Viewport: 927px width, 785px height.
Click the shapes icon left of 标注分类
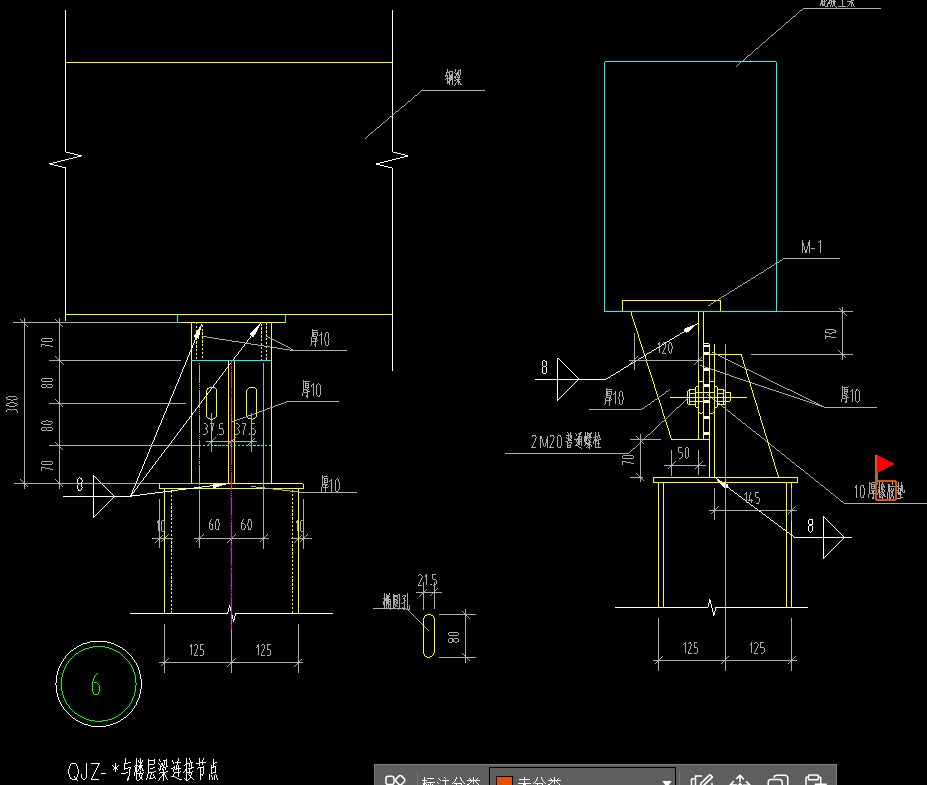[x=395, y=780]
